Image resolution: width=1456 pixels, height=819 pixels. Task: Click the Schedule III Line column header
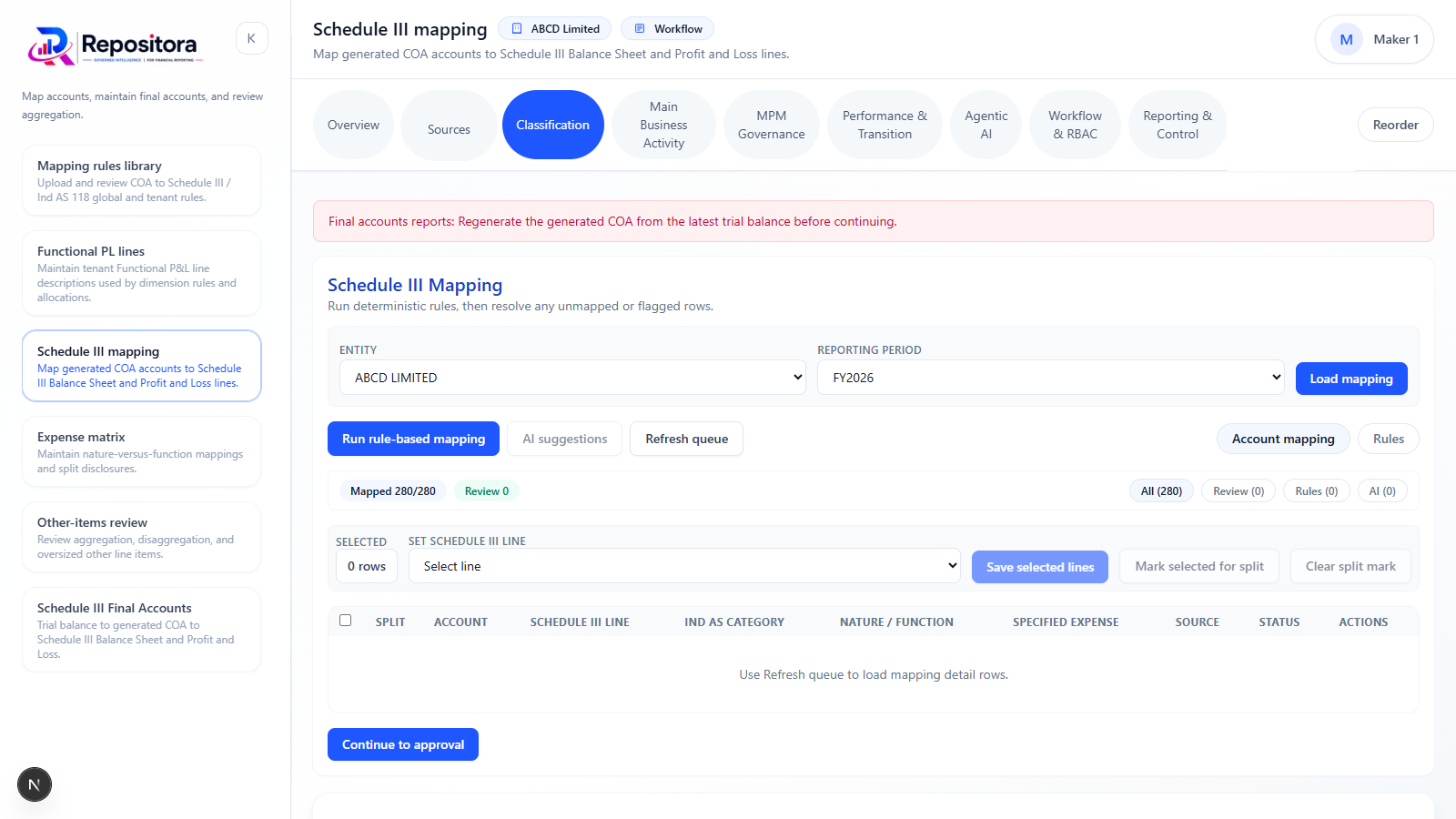pyautogui.click(x=580, y=622)
